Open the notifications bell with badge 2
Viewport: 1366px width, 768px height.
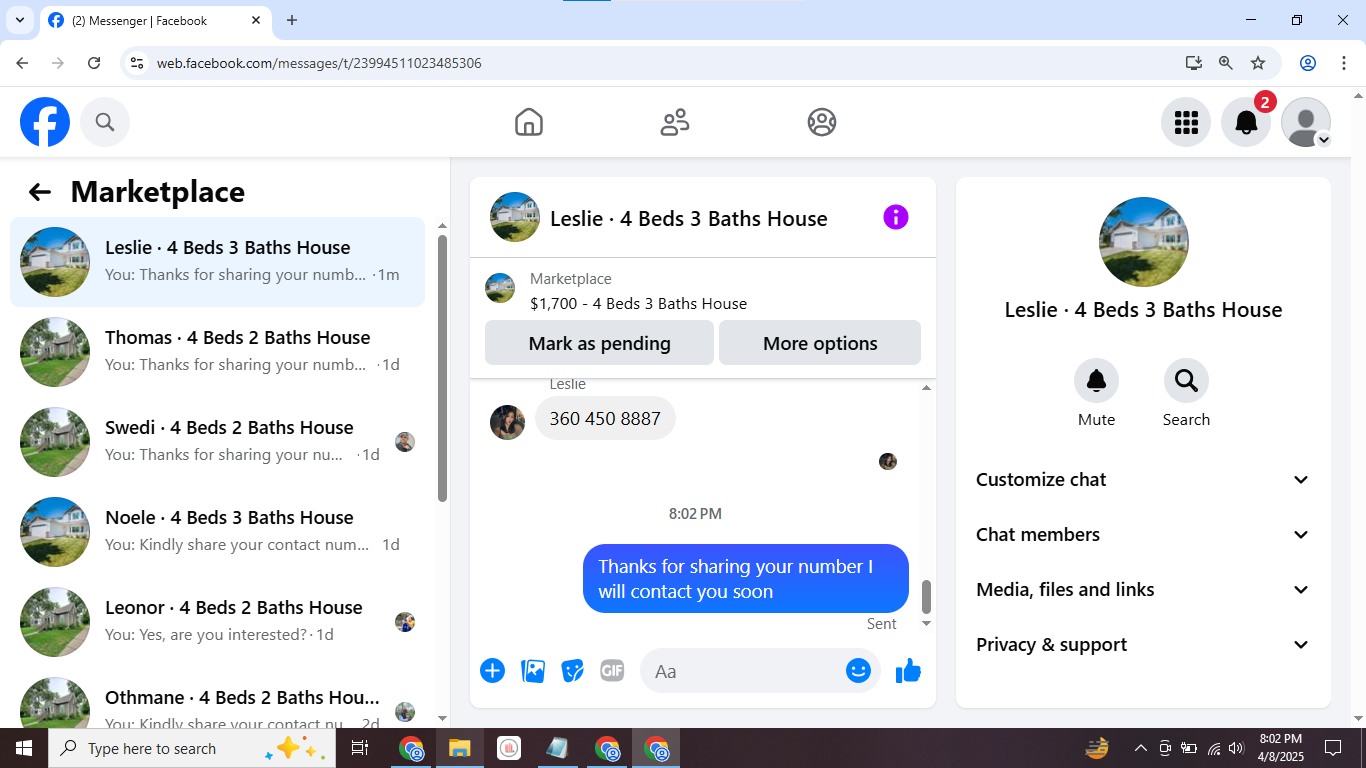1246,122
